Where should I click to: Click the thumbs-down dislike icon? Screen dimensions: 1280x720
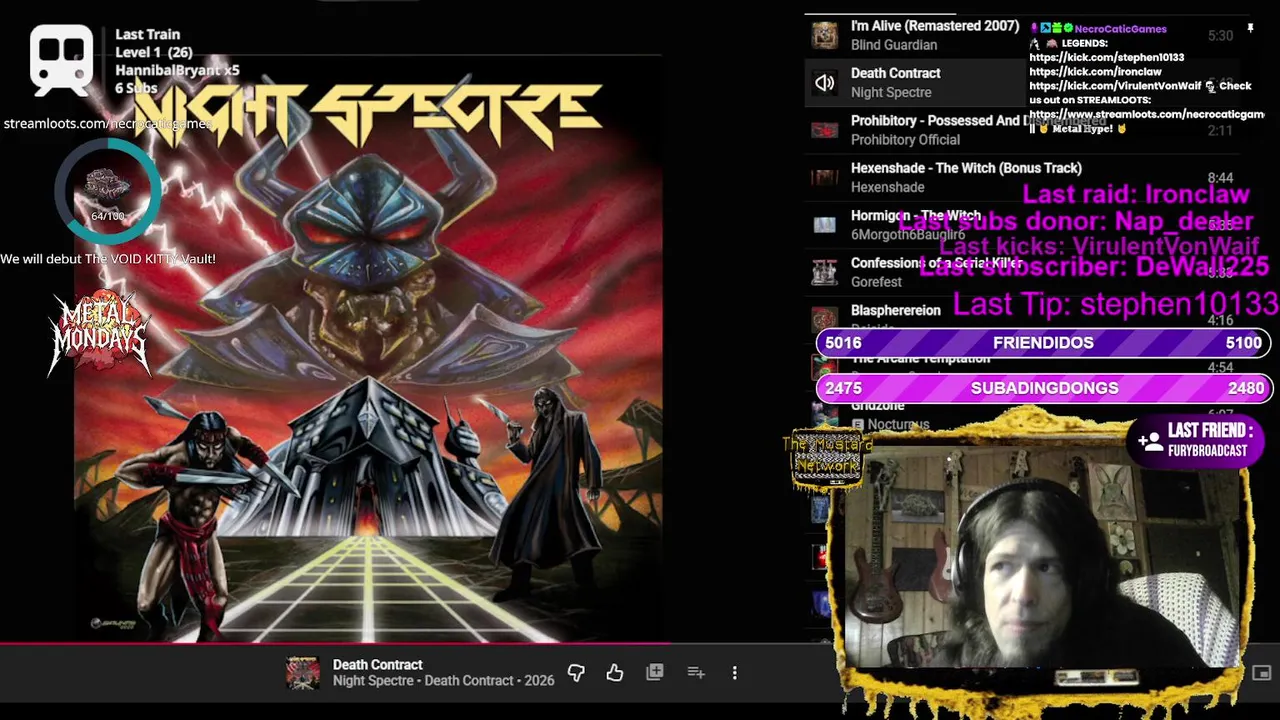[x=576, y=673]
